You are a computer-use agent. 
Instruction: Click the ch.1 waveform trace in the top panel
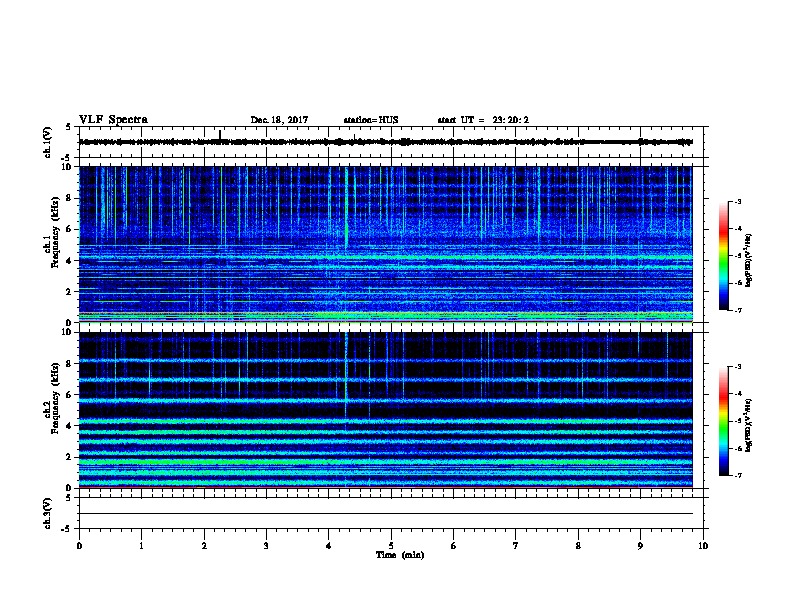386,142
